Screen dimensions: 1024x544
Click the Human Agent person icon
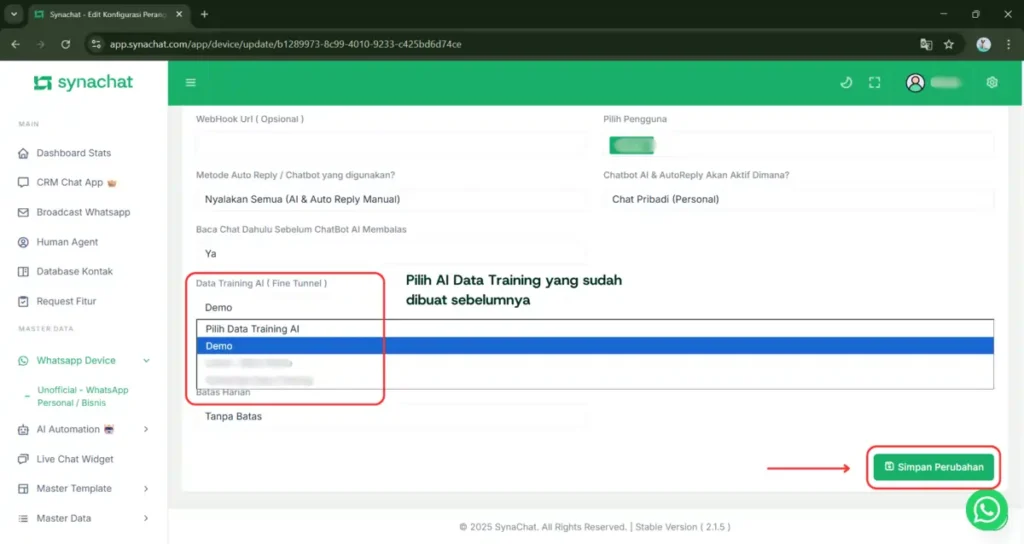24,242
